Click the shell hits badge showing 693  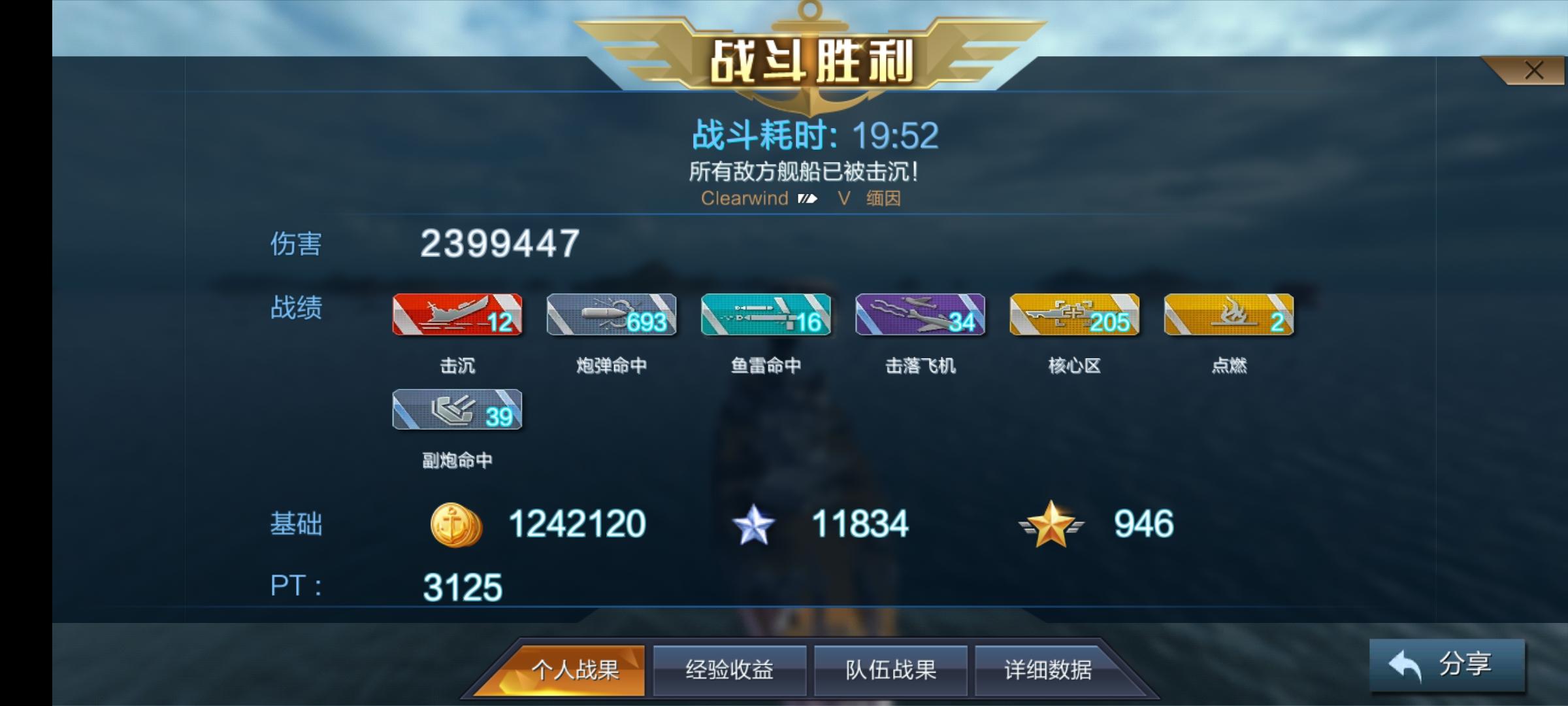point(612,314)
